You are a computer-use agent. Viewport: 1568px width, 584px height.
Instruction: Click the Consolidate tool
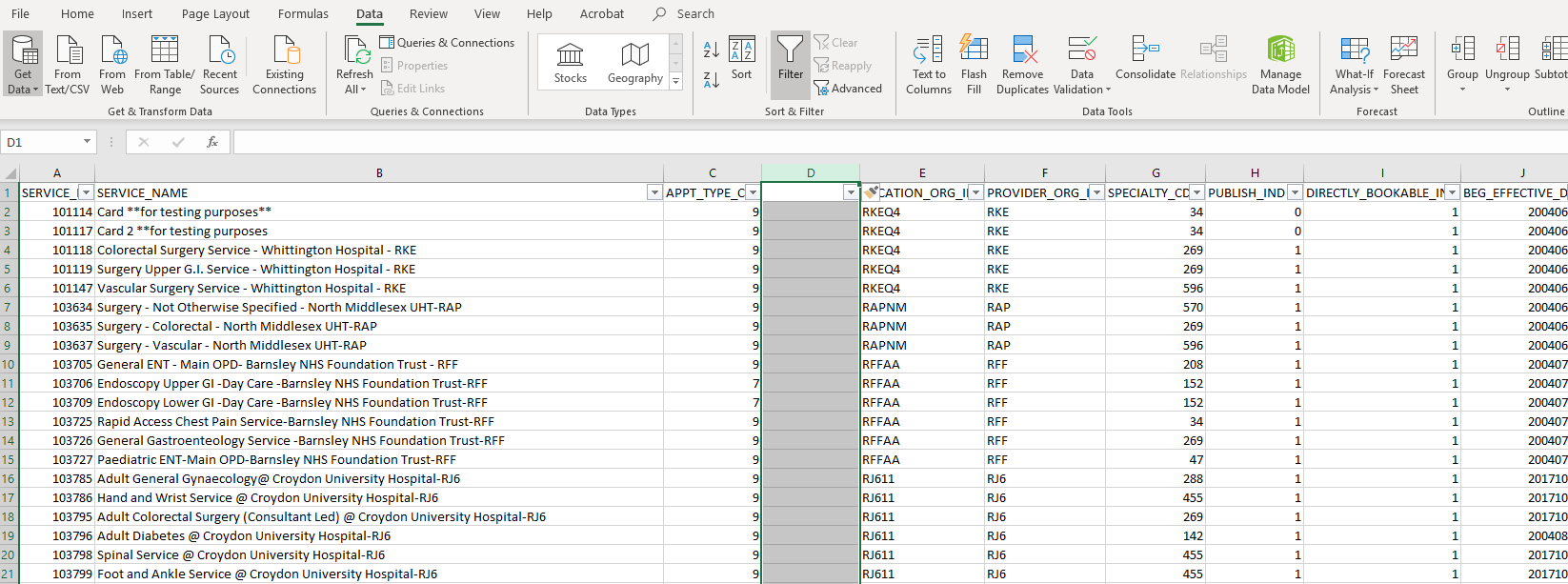(x=1145, y=59)
